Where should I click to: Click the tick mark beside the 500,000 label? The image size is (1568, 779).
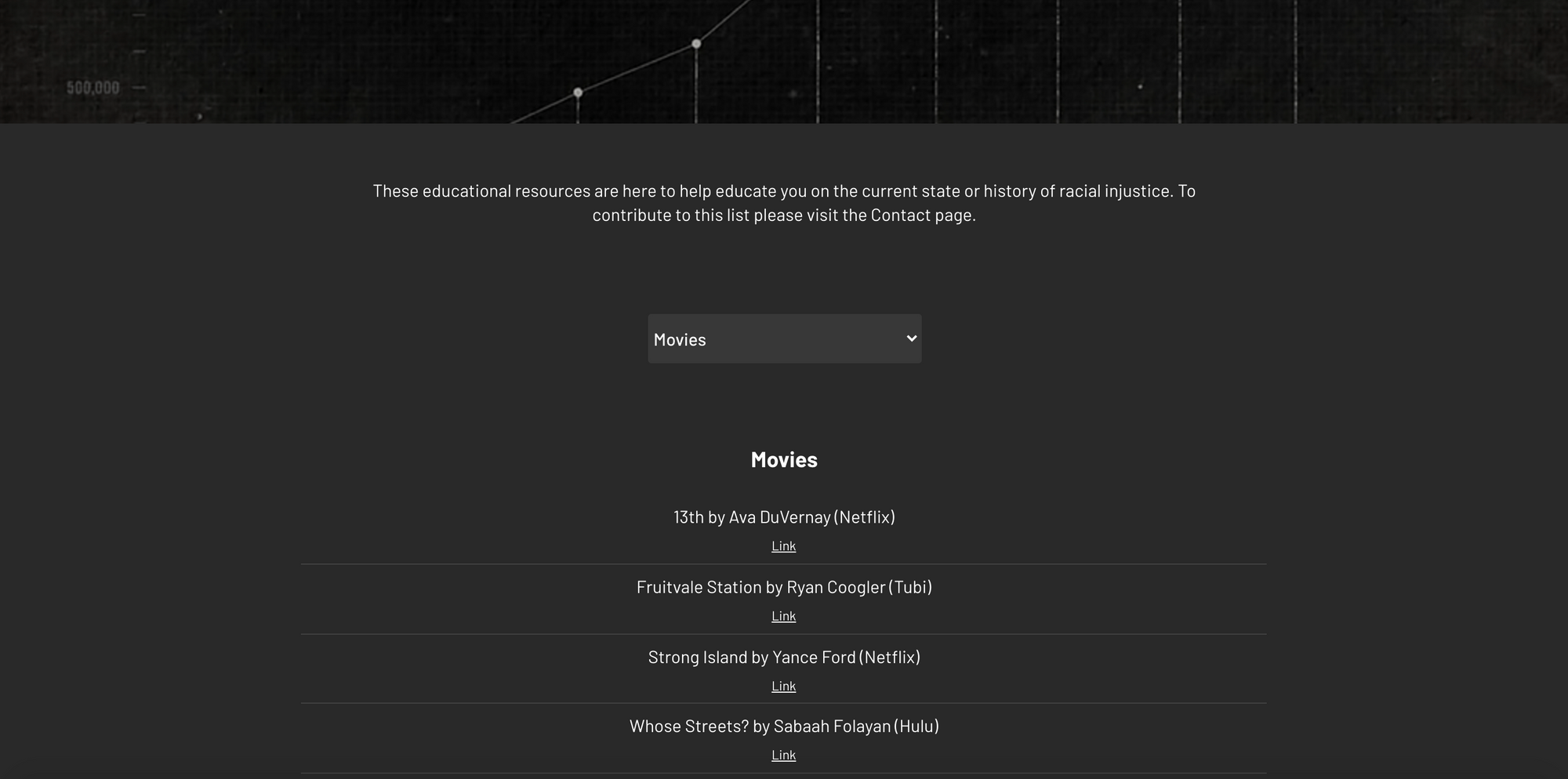tap(139, 88)
